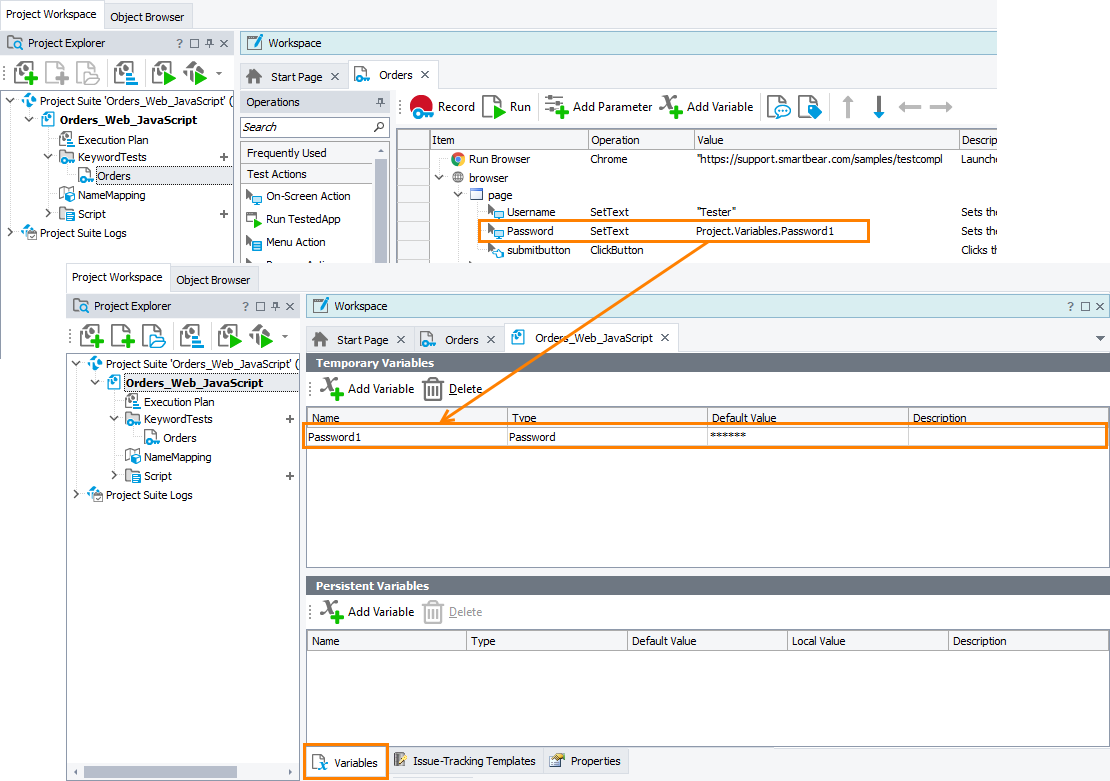Click Add Parameter in the test toolbar
This screenshot has width=1110, height=781.
598,107
